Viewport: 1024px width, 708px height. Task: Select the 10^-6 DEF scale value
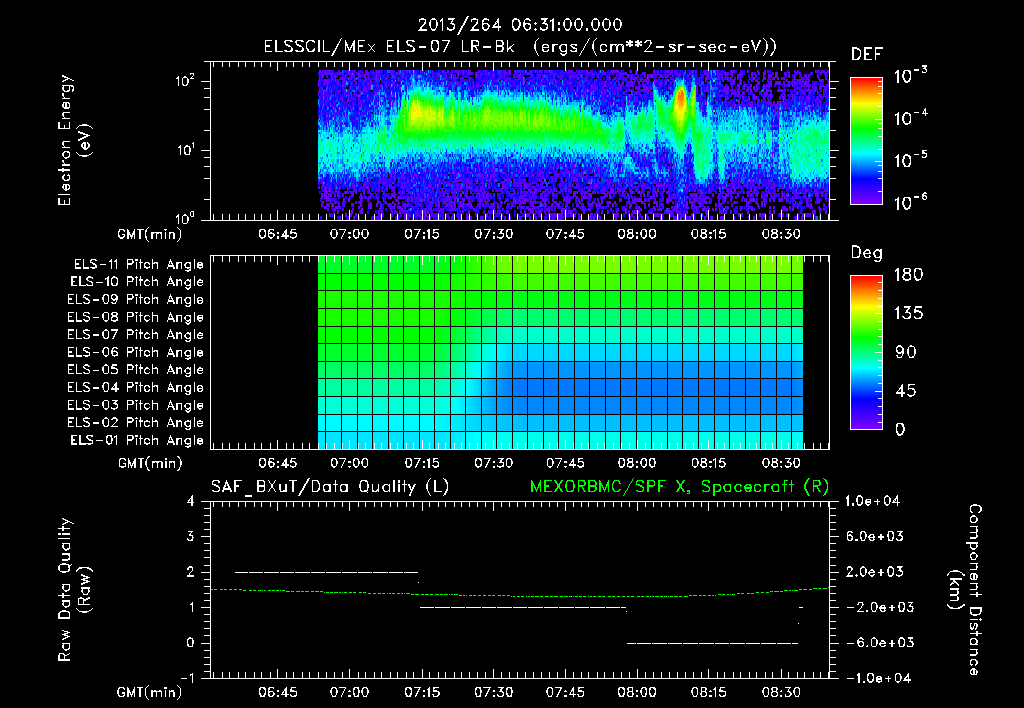910,202
